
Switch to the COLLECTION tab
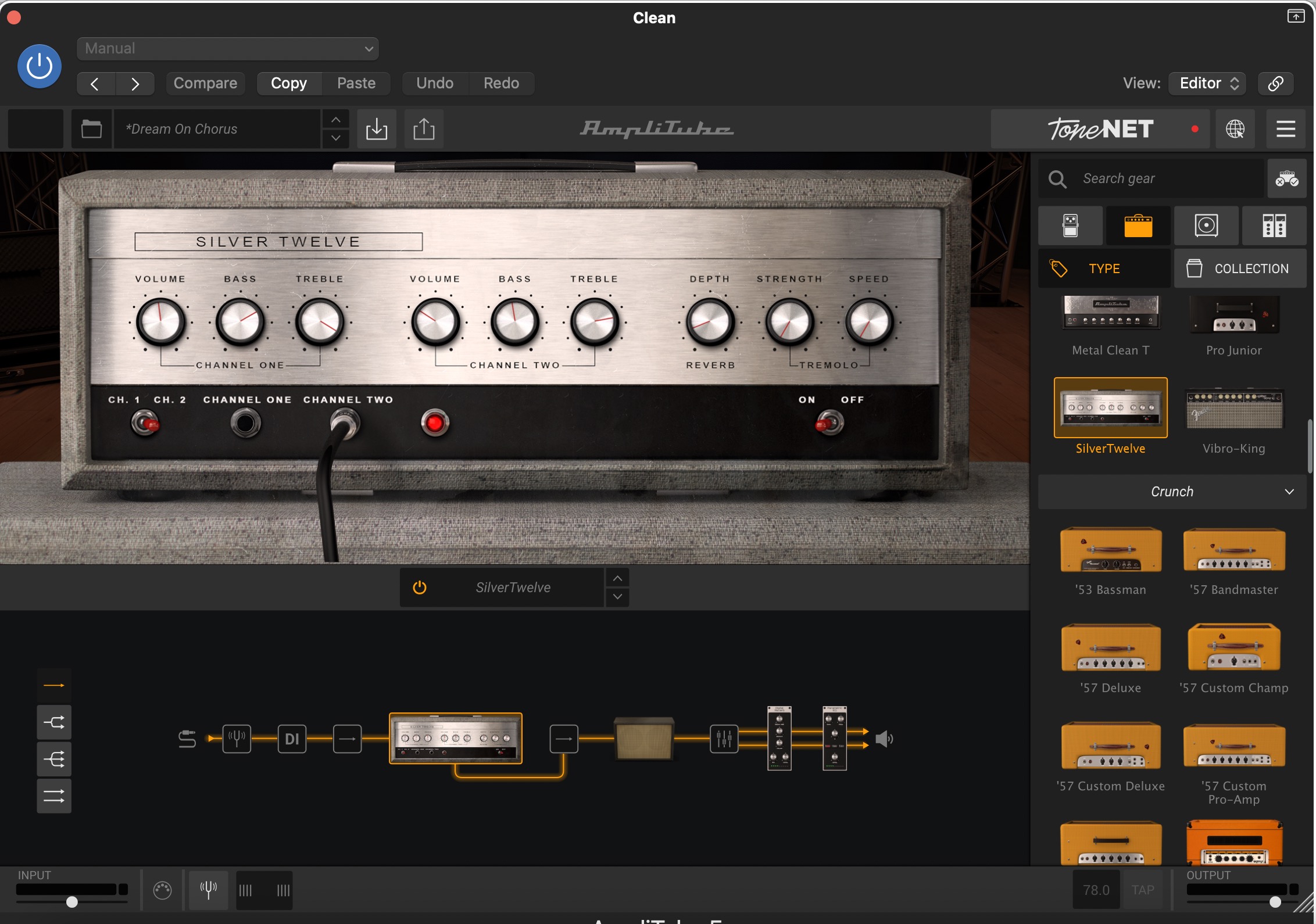(1240, 268)
